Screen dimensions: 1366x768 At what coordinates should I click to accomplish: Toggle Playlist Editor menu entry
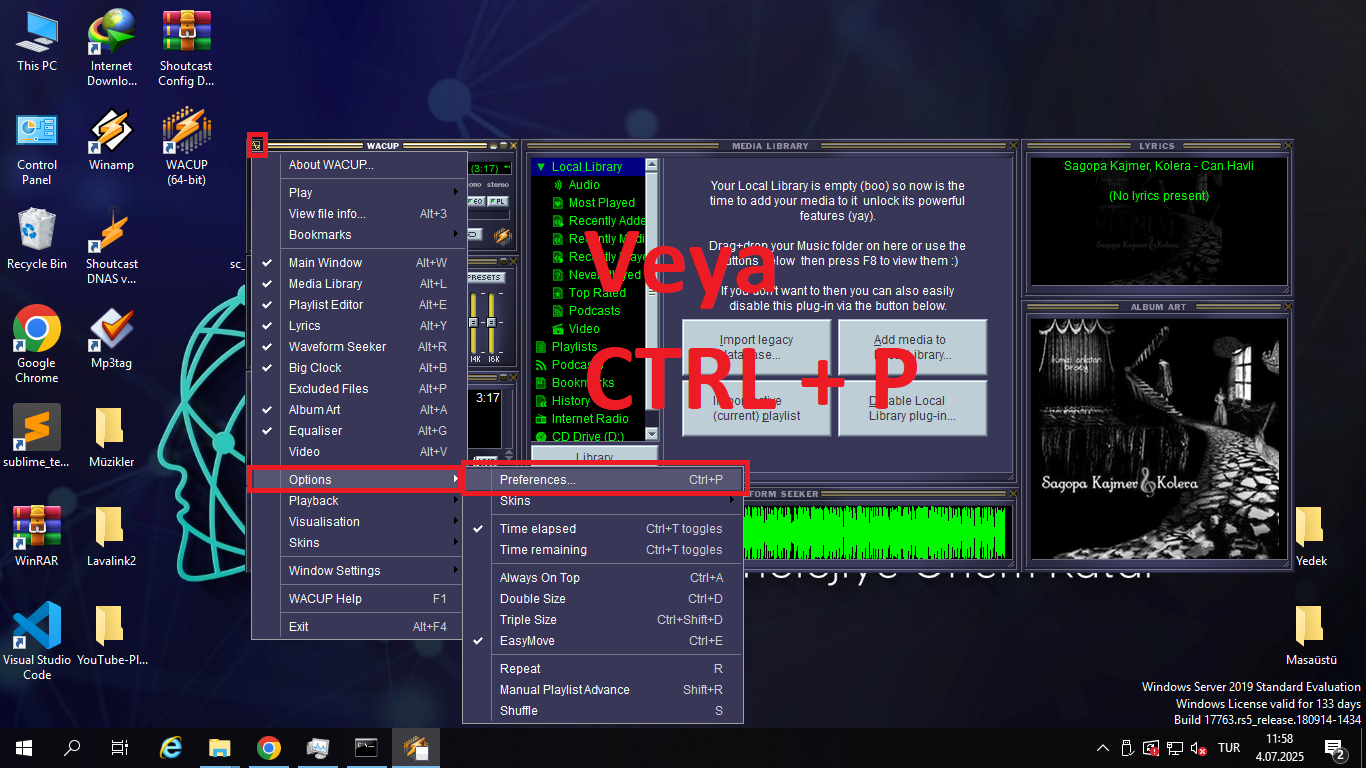point(358,305)
